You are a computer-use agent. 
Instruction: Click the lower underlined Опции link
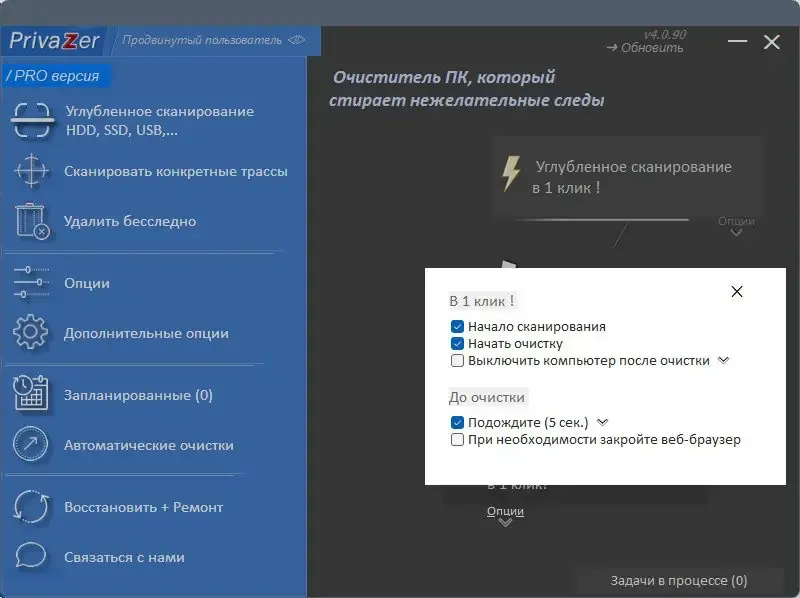505,511
